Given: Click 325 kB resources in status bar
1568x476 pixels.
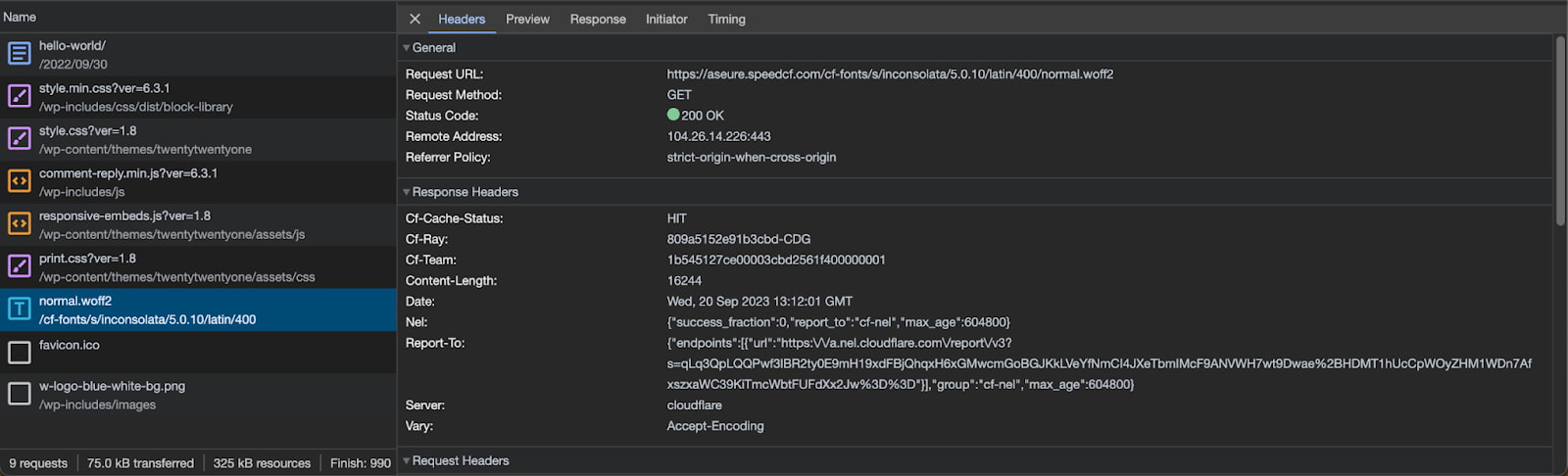Looking at the screenshot, I should tap(262, 463).
